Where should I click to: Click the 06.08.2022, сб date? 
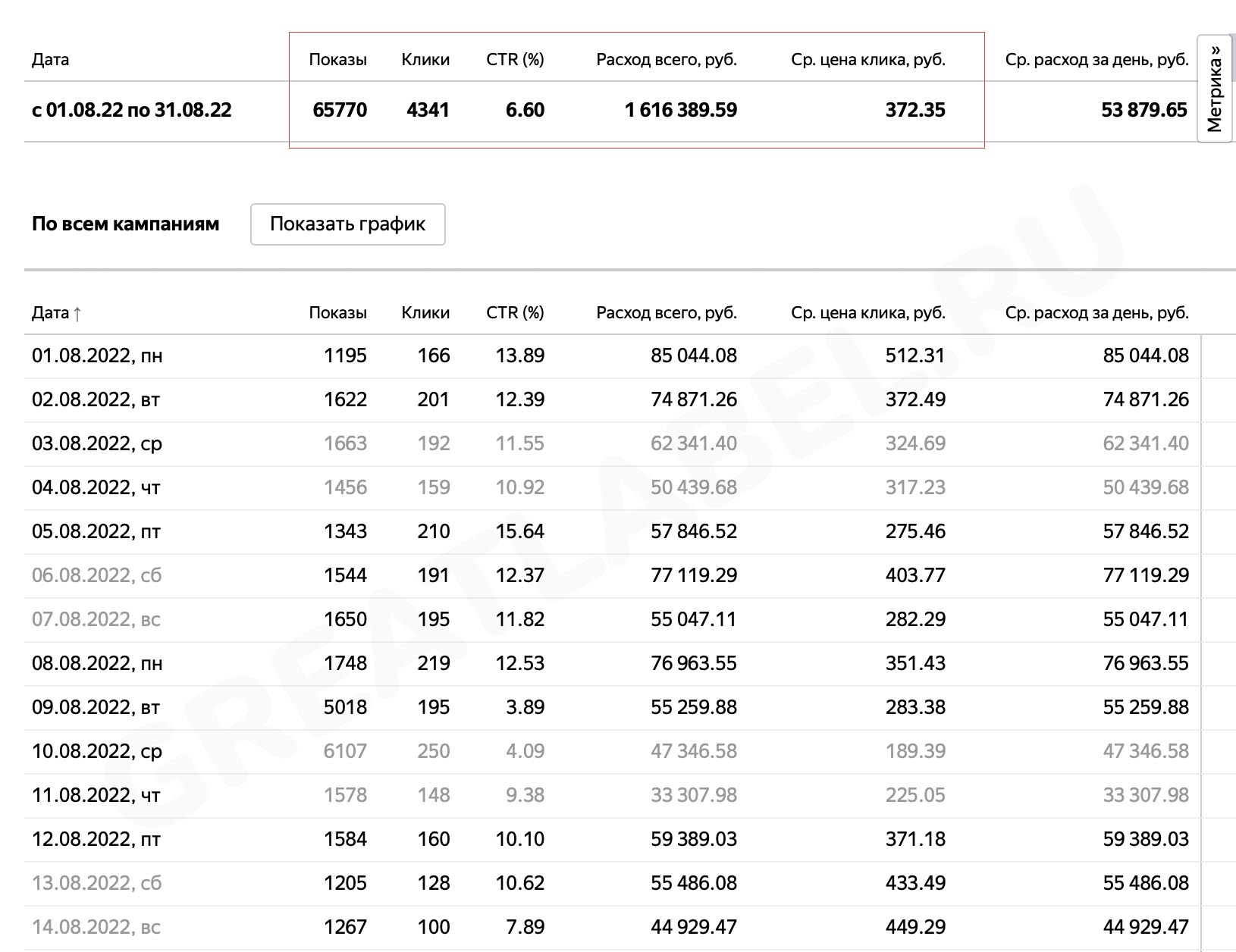[x=97, y=575]
